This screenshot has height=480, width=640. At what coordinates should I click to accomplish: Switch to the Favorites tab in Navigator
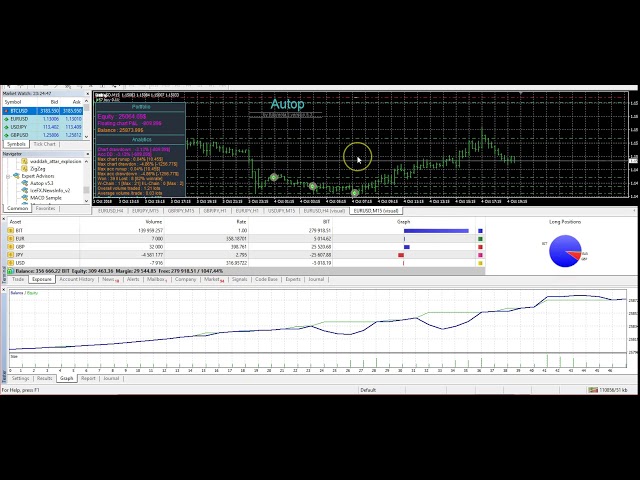[x=46, y=208]
